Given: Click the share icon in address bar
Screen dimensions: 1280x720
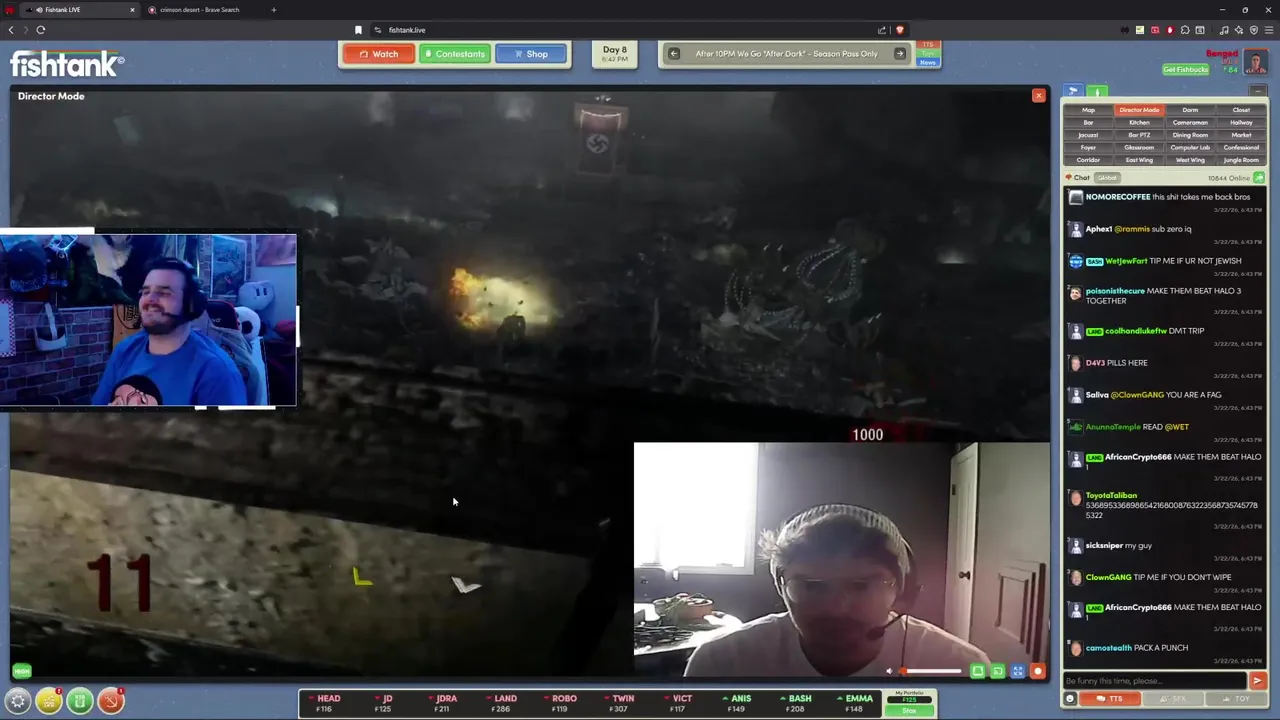Looking at the screenshot, I should (x=882, y=30).
